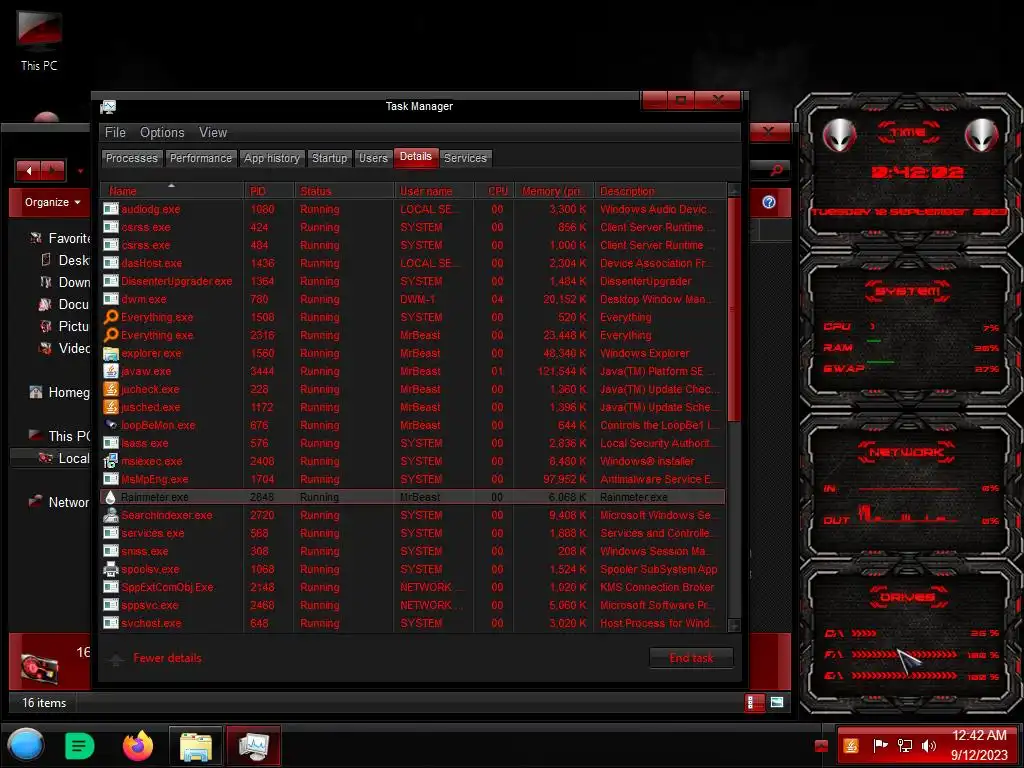Select the lsass.exe process row
The height and width of the screenshot is (768, 1024).
coord(413,443)
